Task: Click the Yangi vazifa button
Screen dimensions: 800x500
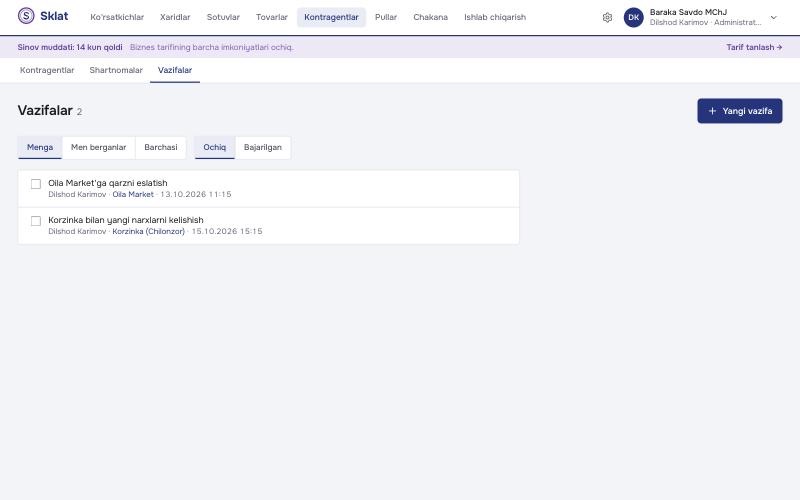Action: click(x=739, y=111)
